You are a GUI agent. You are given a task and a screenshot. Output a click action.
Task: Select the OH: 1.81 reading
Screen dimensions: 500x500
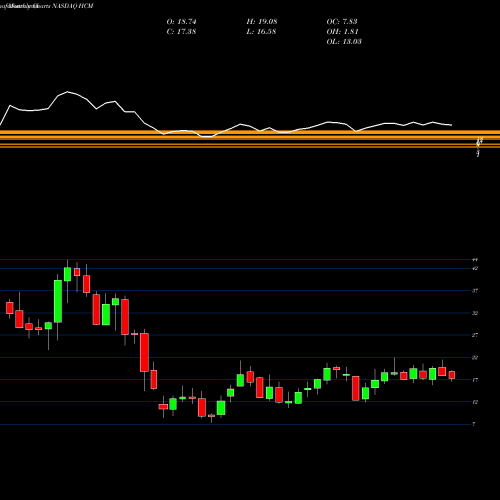coord(342,32)
